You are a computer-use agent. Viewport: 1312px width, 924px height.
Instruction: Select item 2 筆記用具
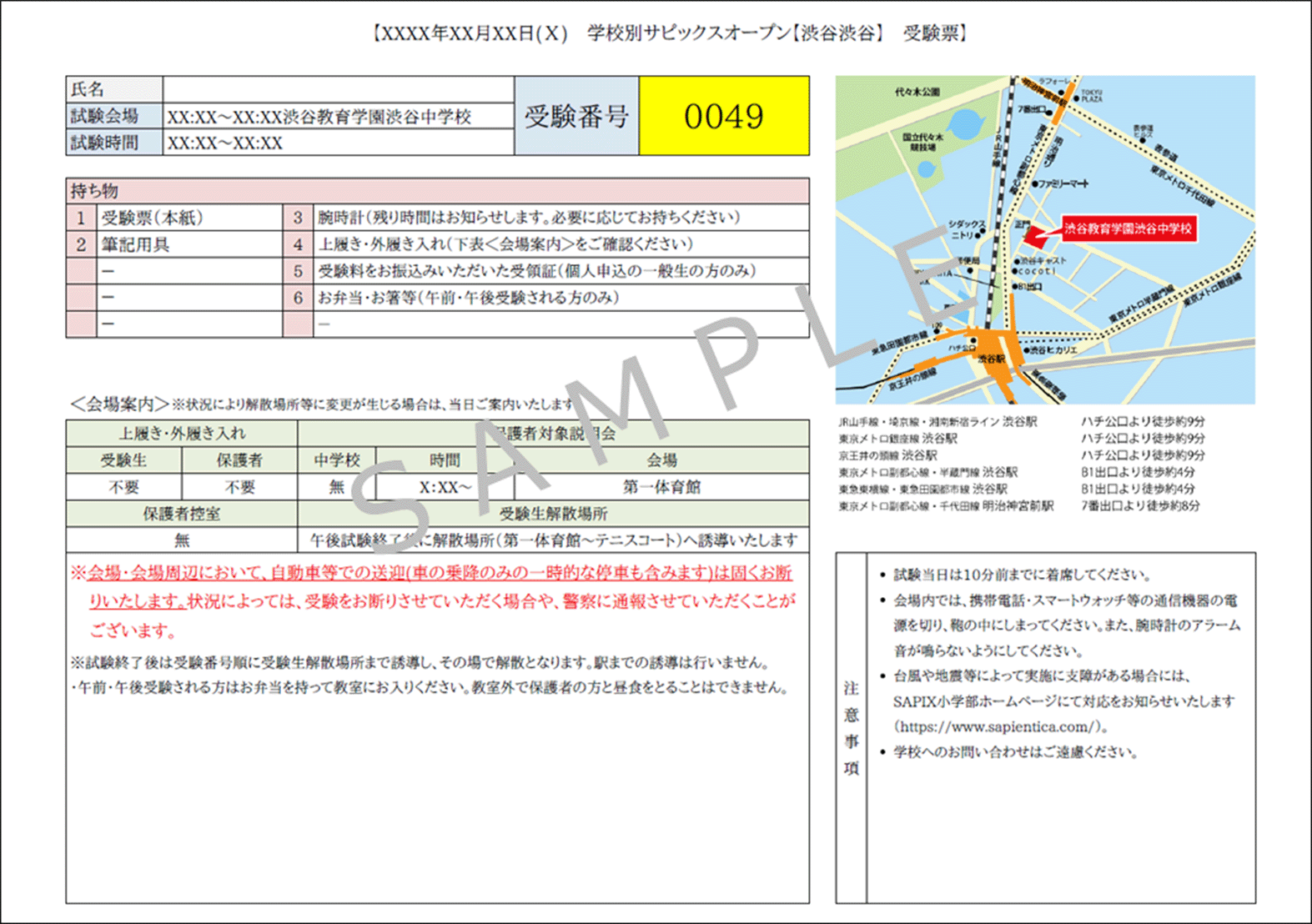(175, 244)
